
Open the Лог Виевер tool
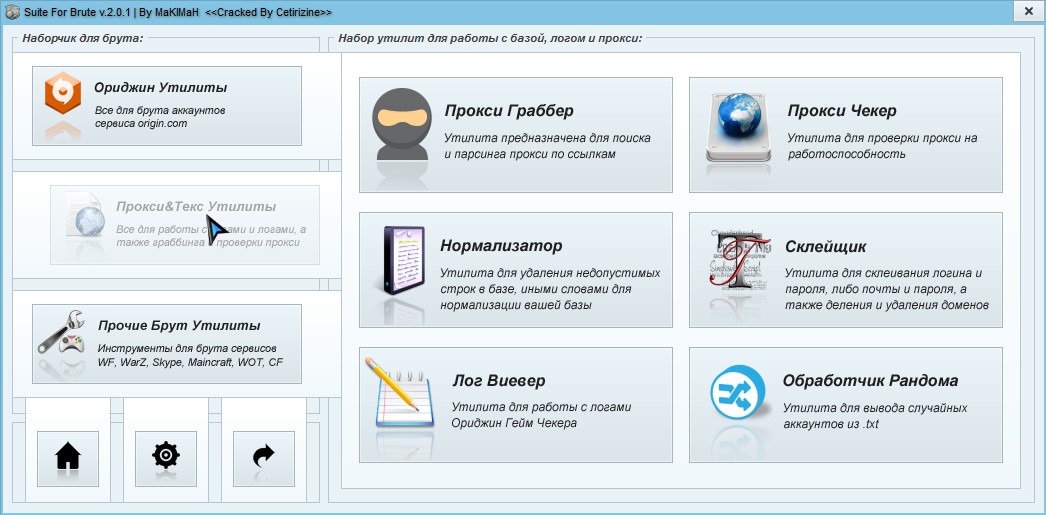tap(516, 405)
